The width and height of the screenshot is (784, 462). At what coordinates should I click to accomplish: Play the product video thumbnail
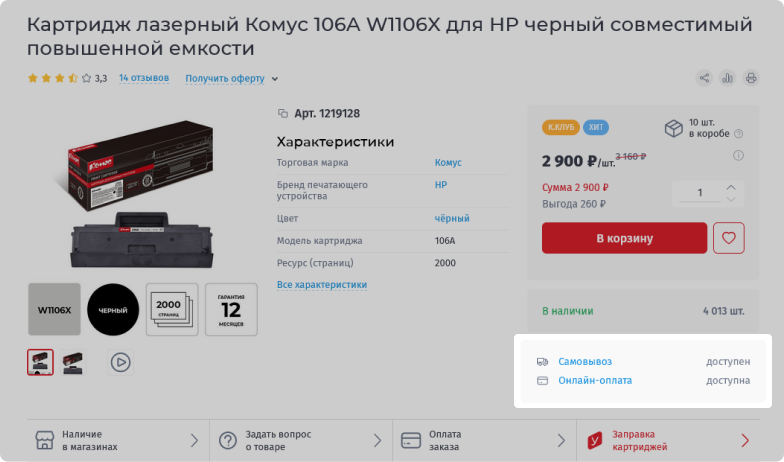tap(120, 362)
